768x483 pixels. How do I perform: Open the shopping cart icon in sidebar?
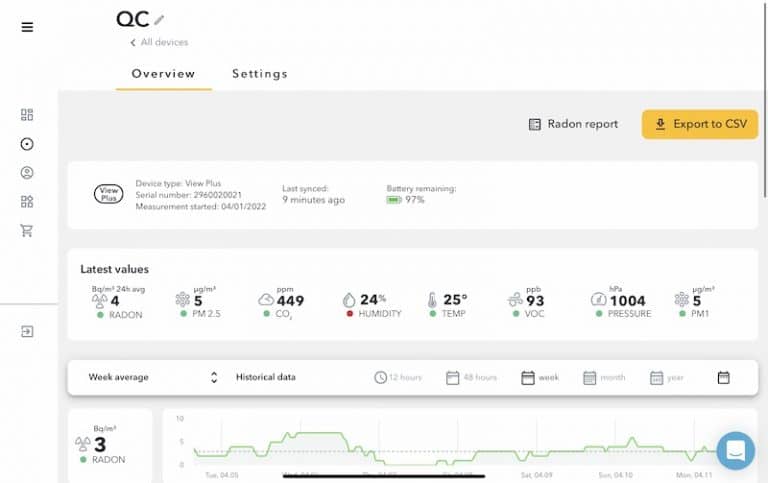(x=27, y=231)
